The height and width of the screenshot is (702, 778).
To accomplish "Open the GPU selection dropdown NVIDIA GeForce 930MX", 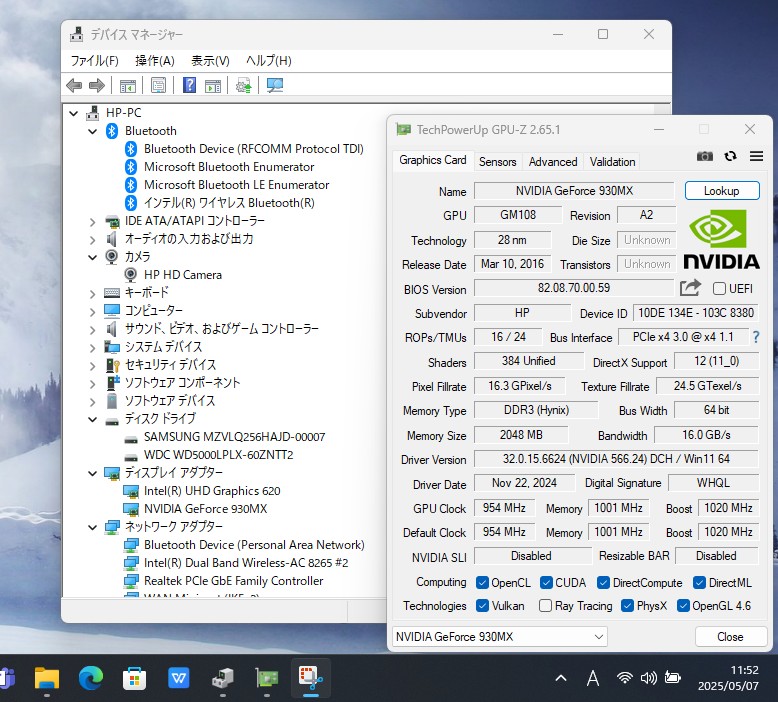I will pos(500,637).
